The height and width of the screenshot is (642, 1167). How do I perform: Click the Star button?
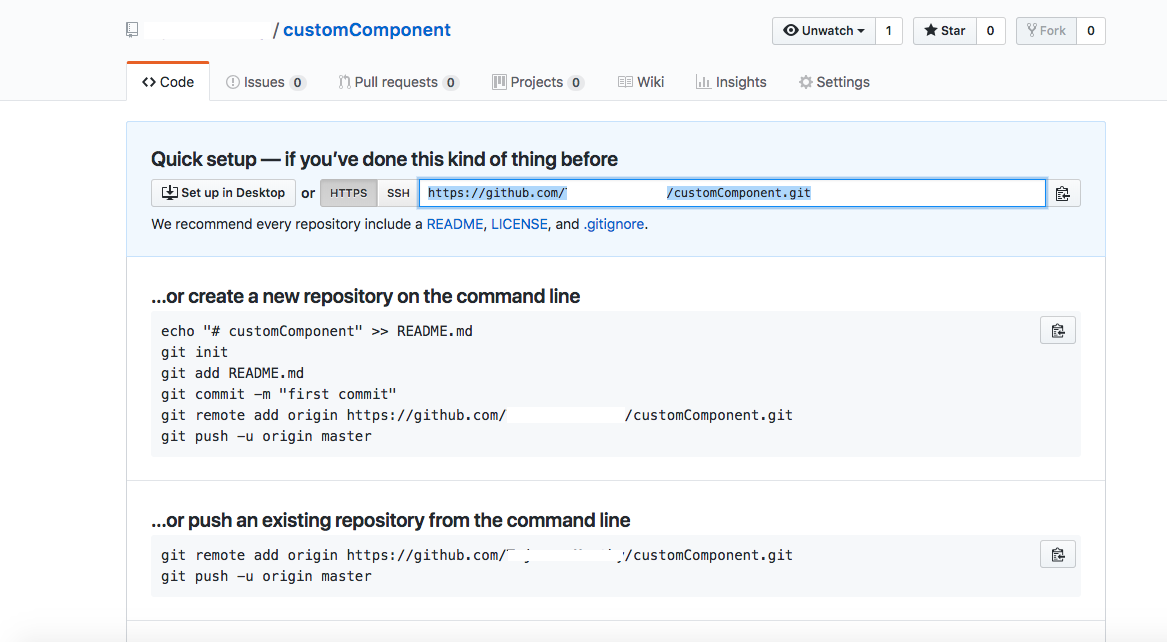(x=944, y=31)
